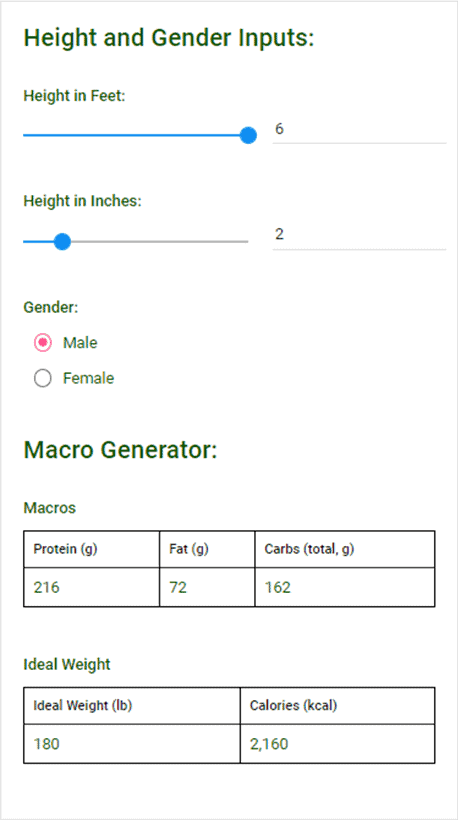Click the Height in Inches number field
The image size is (458, 820).
(x=359, y=235)
